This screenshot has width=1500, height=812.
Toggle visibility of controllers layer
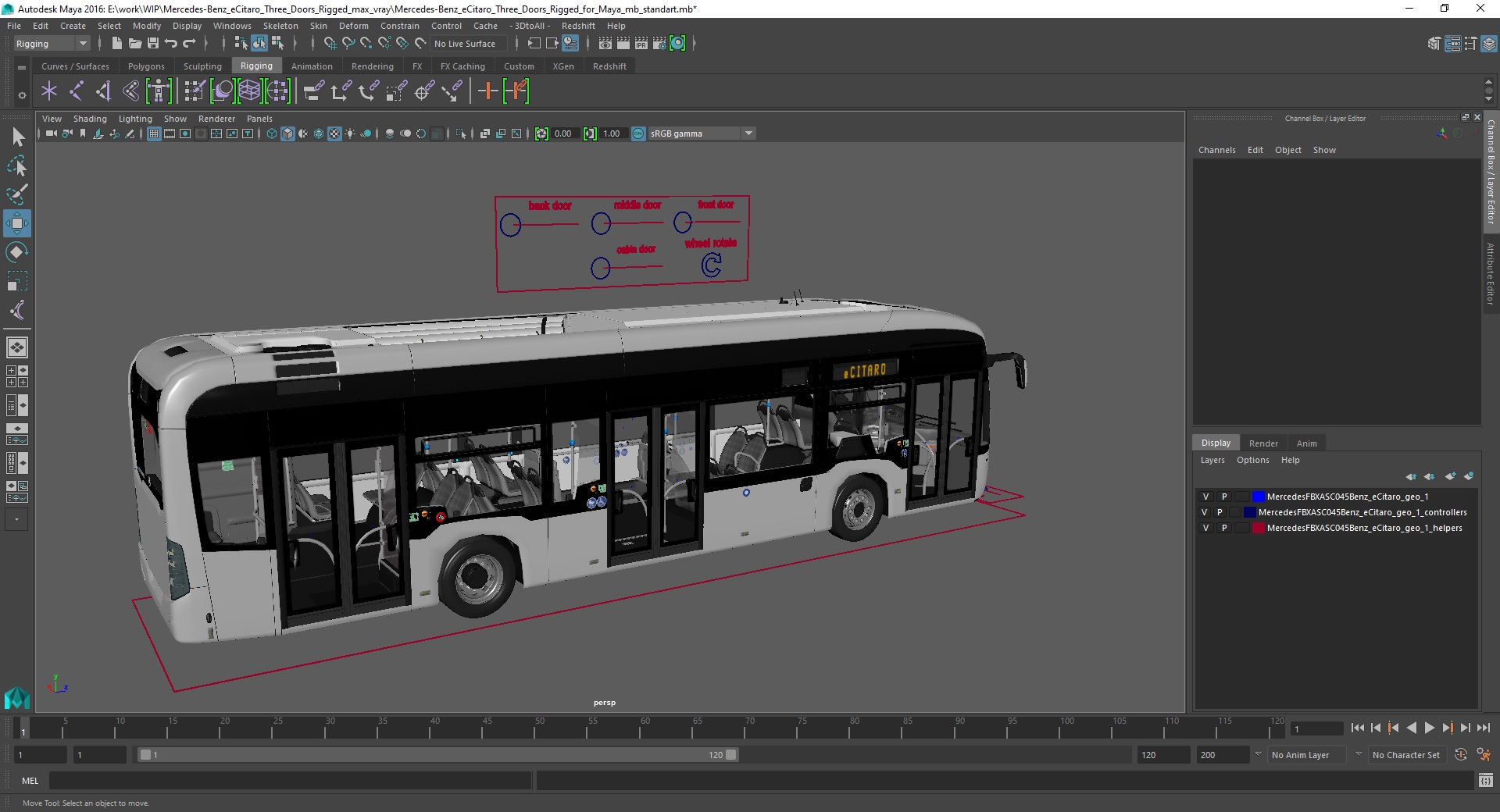point(1204,512)
